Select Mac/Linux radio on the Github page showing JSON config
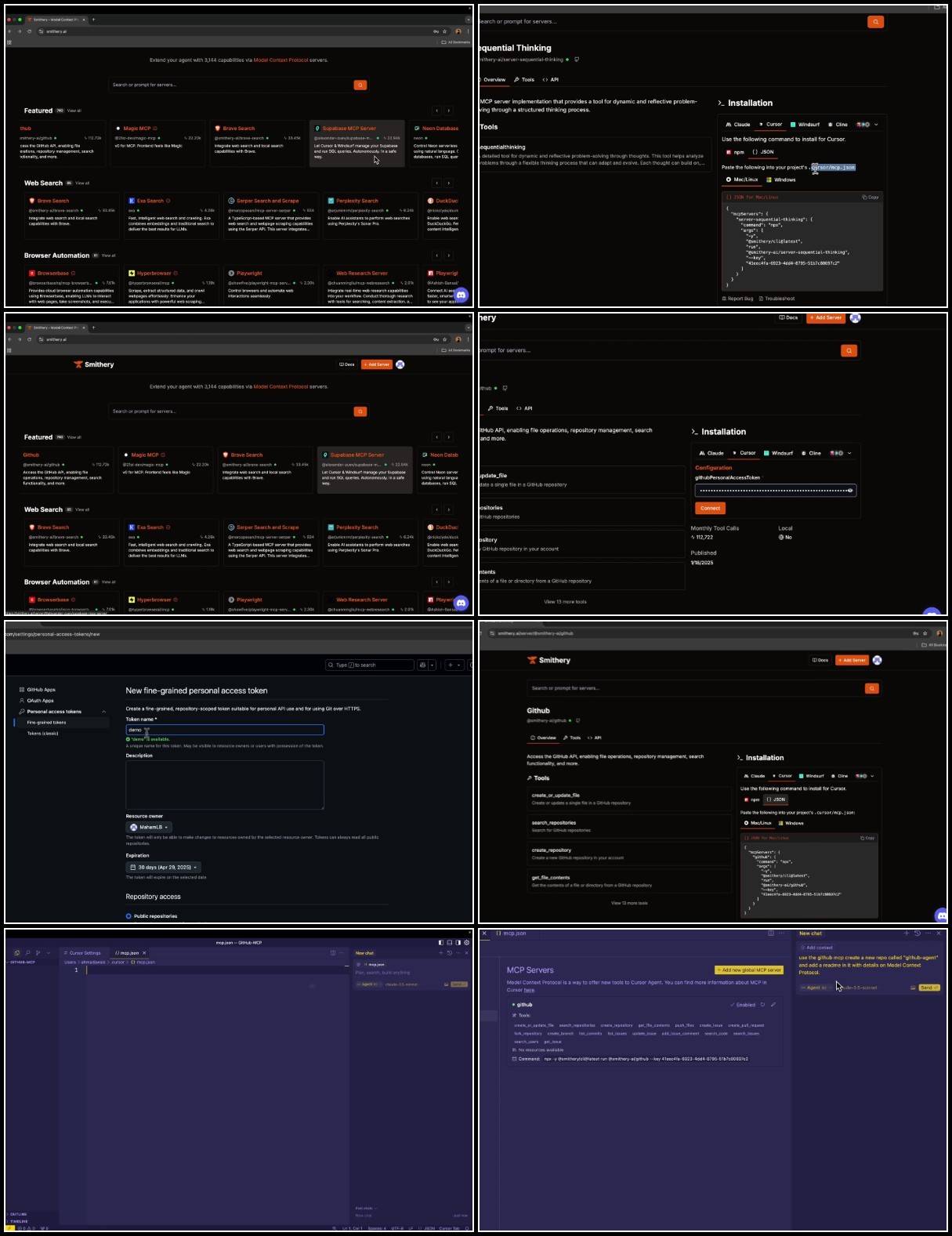This screenshot has width=952, height=1236. pos(758,823)
